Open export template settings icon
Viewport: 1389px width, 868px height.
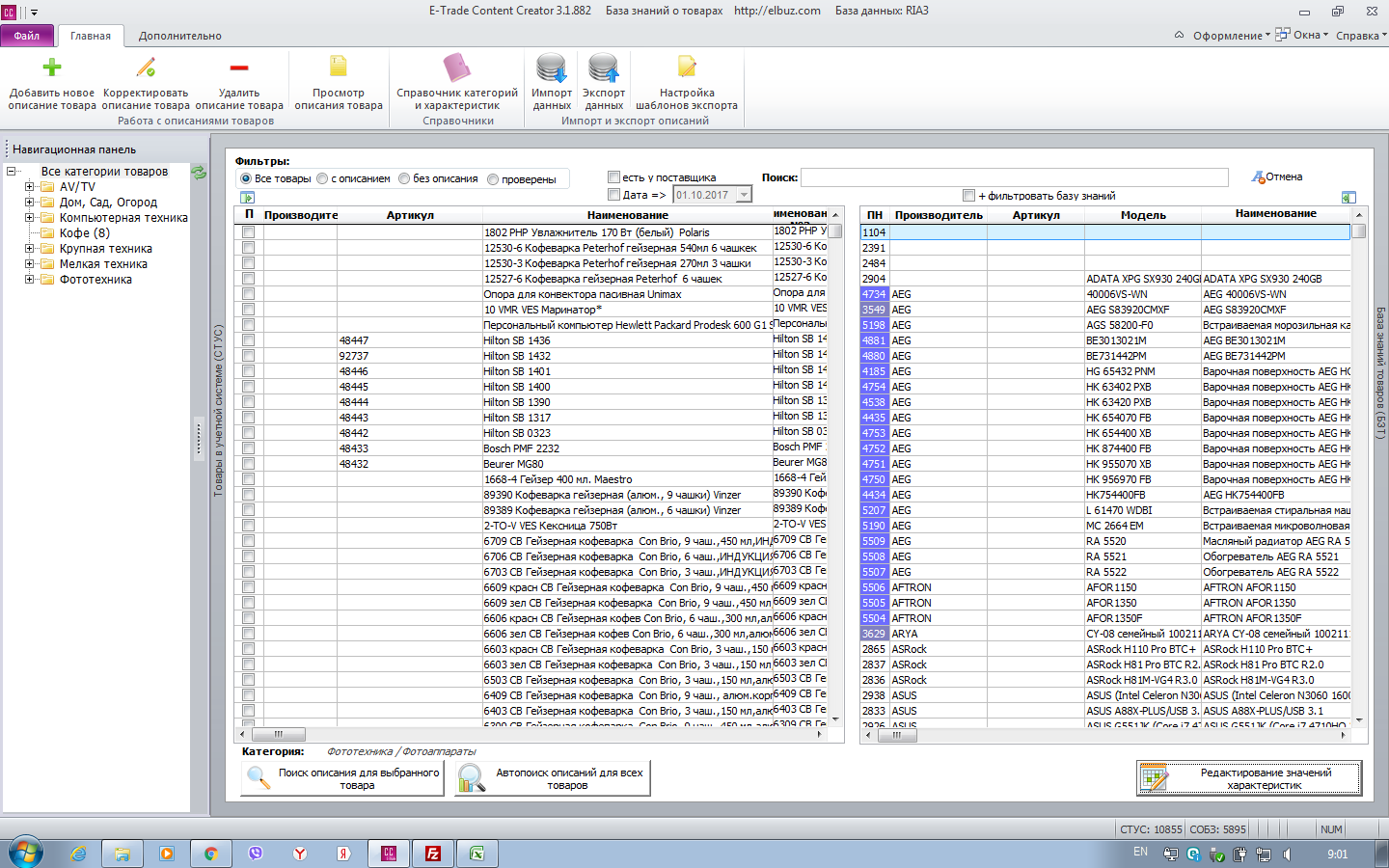click(687, 67)
